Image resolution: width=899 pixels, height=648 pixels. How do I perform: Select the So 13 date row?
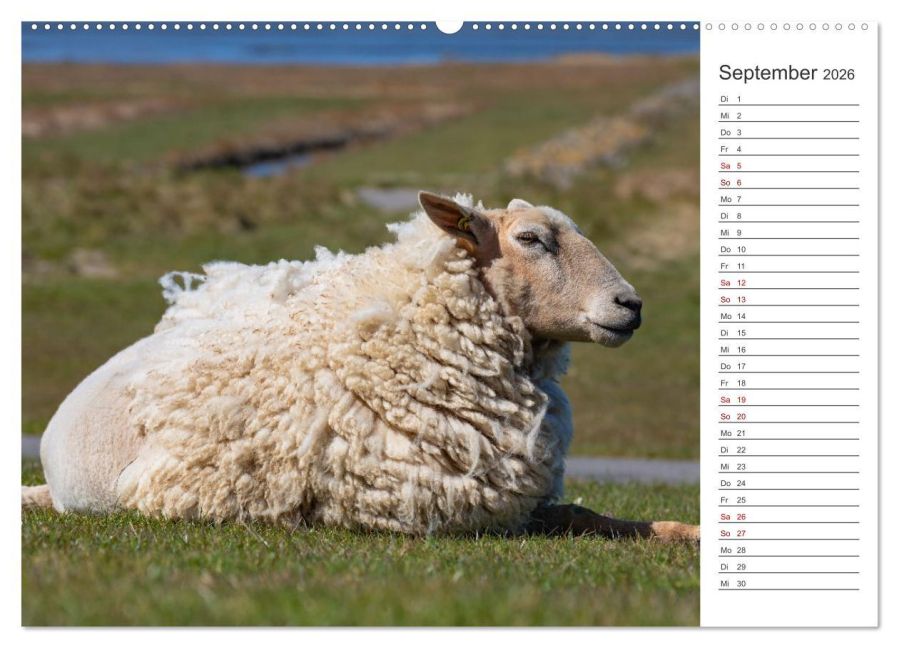click(x=789, y=299)
